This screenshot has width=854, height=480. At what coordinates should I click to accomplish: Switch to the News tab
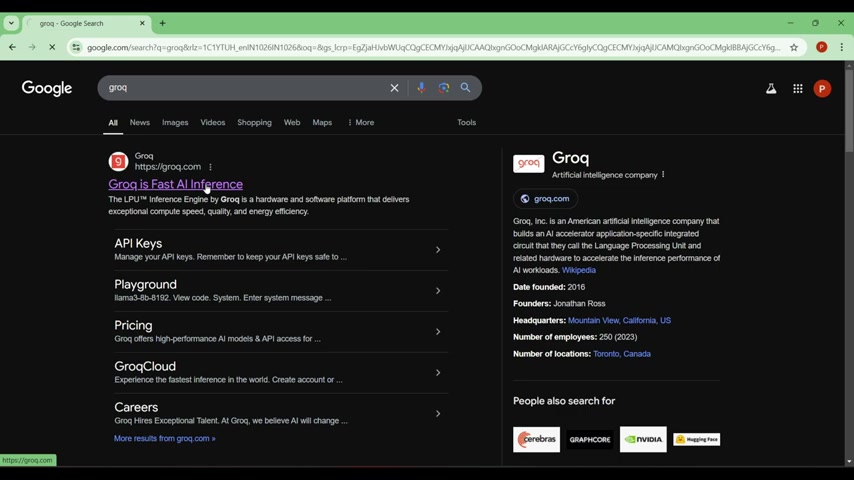(139, 123)
